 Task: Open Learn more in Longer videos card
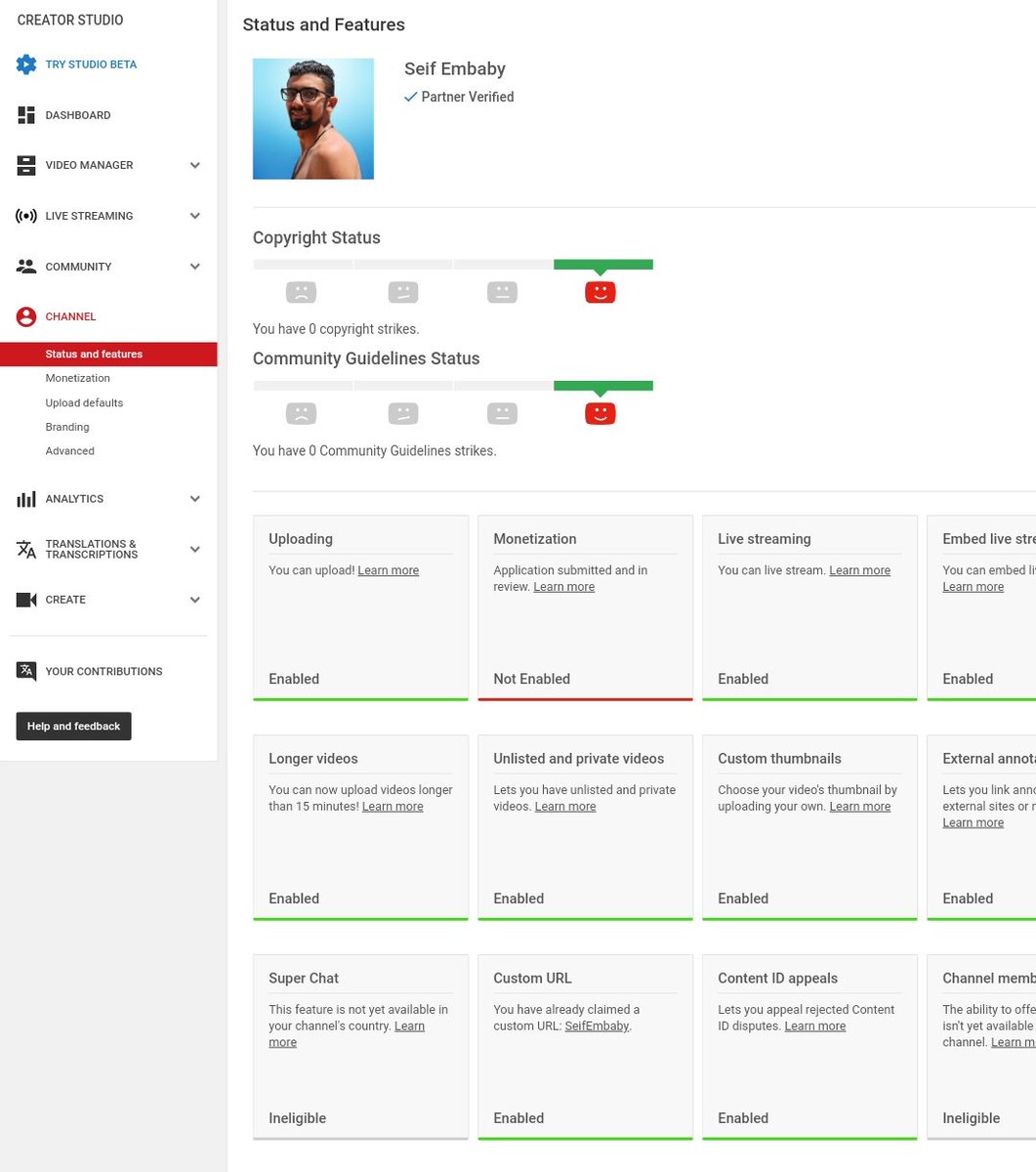point(393,807)
